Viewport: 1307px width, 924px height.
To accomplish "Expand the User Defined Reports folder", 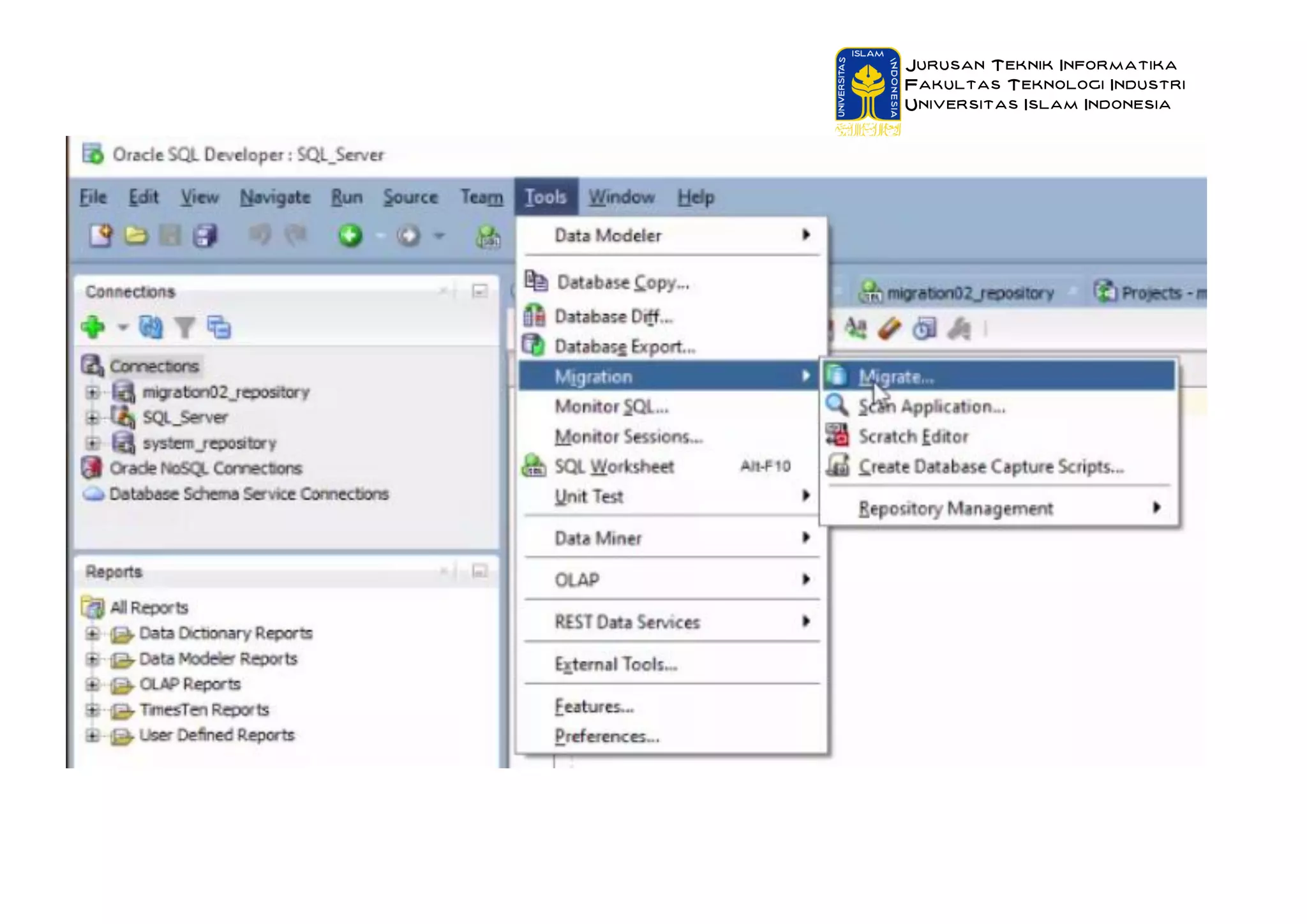I will [93, 735].
